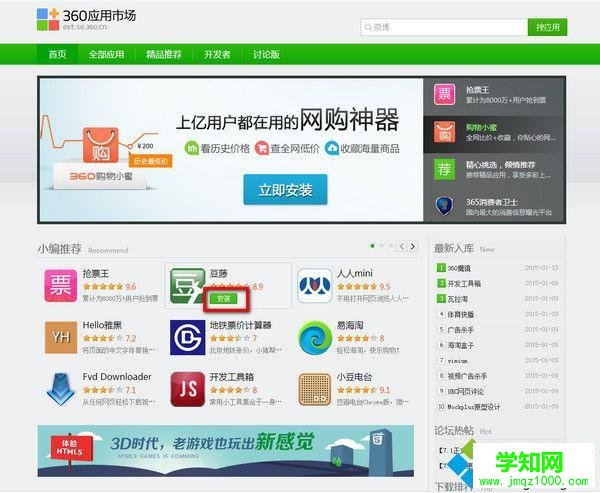Open 瓦拉淘 in newest list
Image resolution: width=600 pixels, height=493 pixels.
point(458,299)
